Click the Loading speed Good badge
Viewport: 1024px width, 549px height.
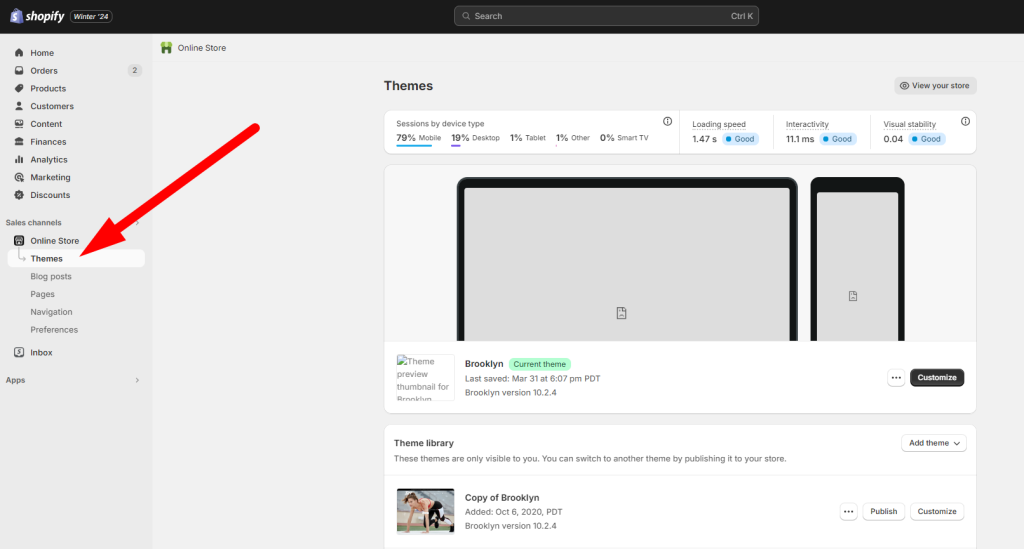(x=740, y=139)
